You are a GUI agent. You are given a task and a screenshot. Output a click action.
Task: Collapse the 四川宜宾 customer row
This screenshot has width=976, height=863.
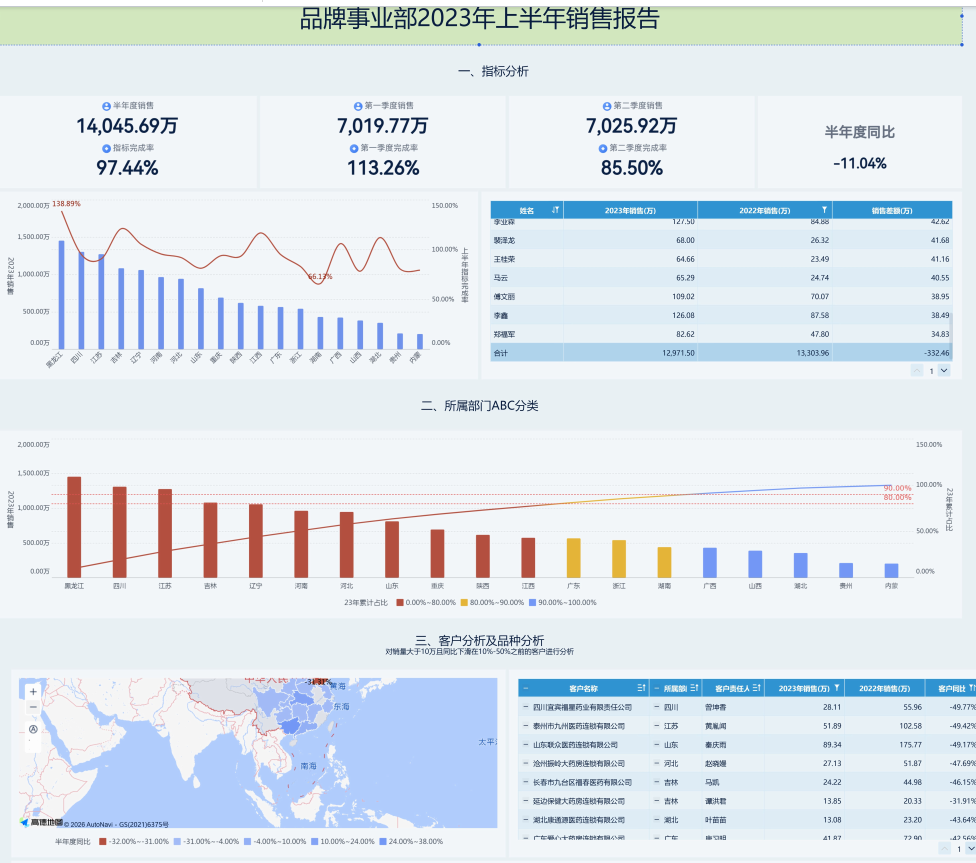point(526,707)
